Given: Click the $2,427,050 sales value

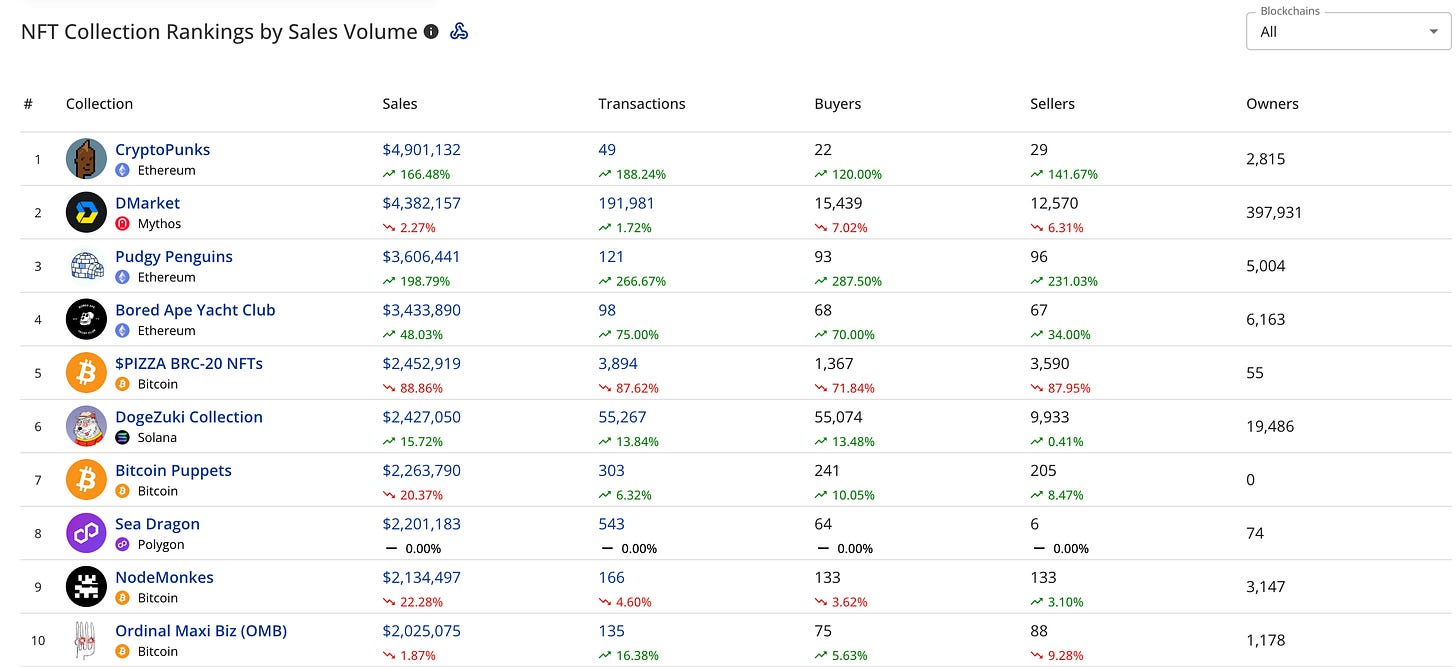Looking at the screenshot, I should (x=422, y=417).
